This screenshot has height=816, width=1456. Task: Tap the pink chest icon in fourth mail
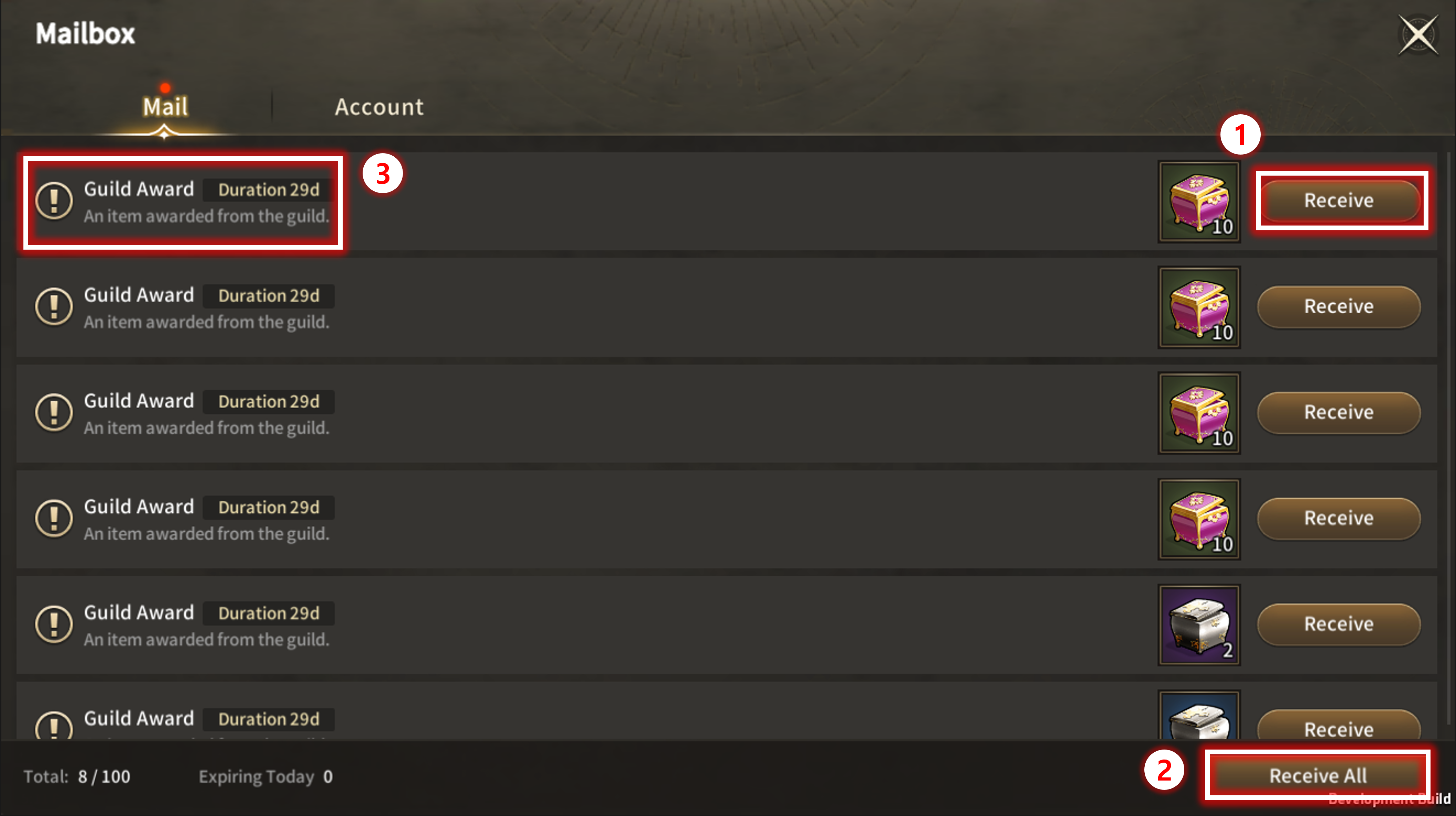pyautogui.click(x=1199, y=519)
